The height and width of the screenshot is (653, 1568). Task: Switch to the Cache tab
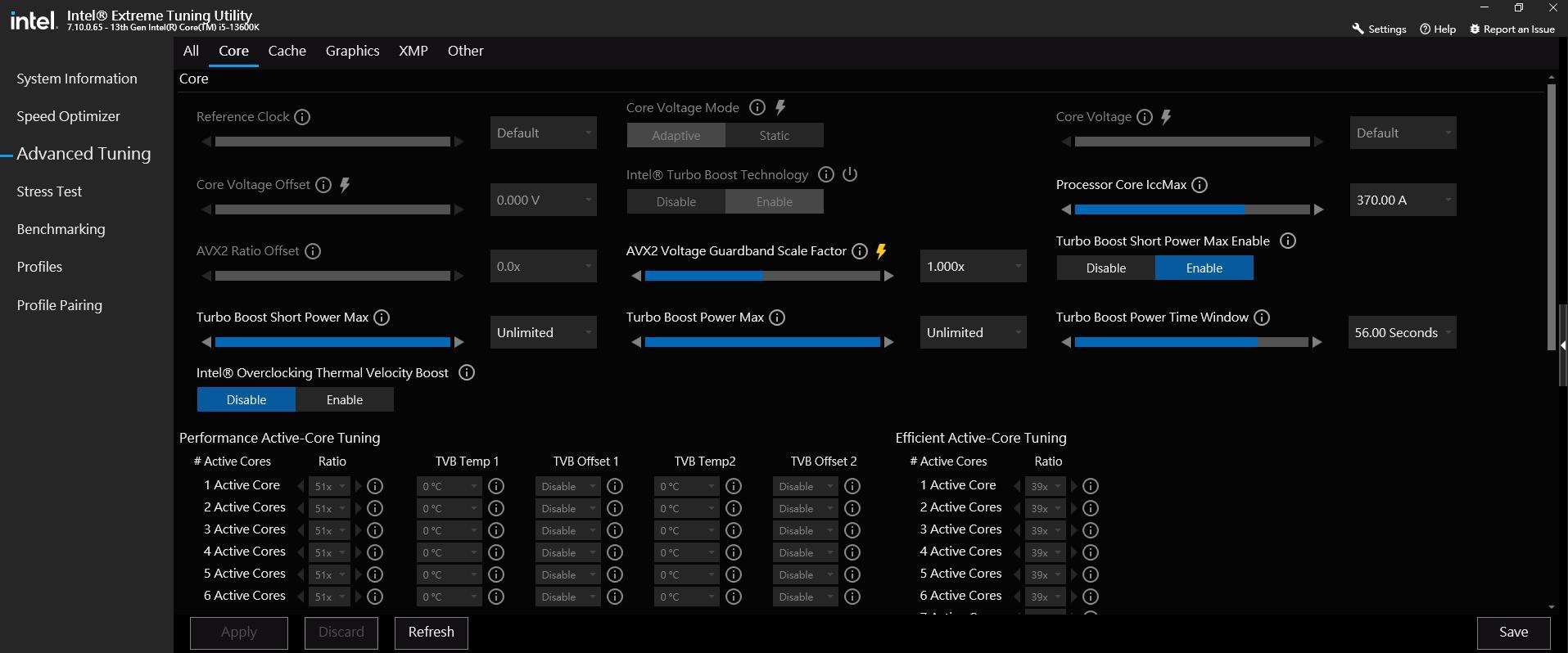[287, 51]
